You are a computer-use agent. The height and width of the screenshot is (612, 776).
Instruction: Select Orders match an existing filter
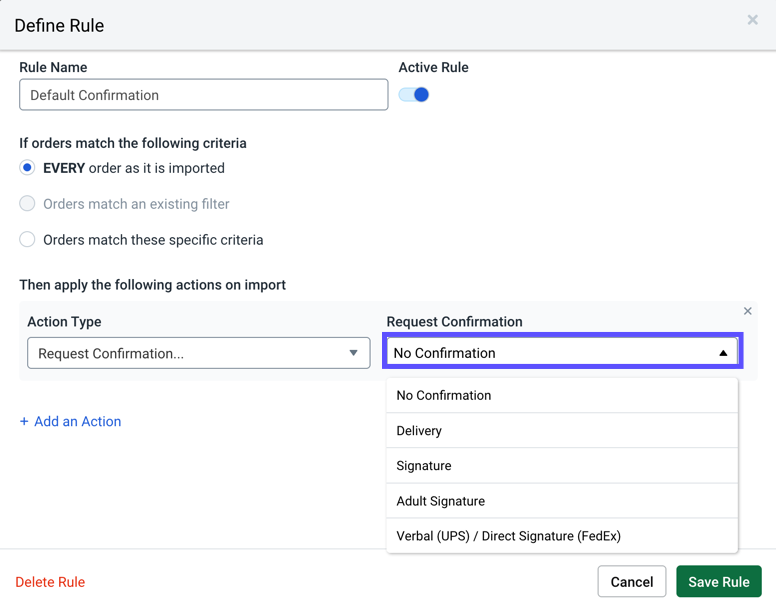27,203
